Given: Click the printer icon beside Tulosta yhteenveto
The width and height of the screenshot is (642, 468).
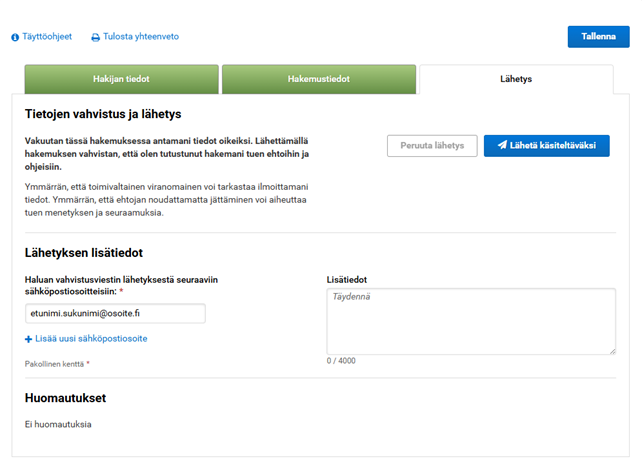Looking at the screenshot, I should [x=96, y=37].
